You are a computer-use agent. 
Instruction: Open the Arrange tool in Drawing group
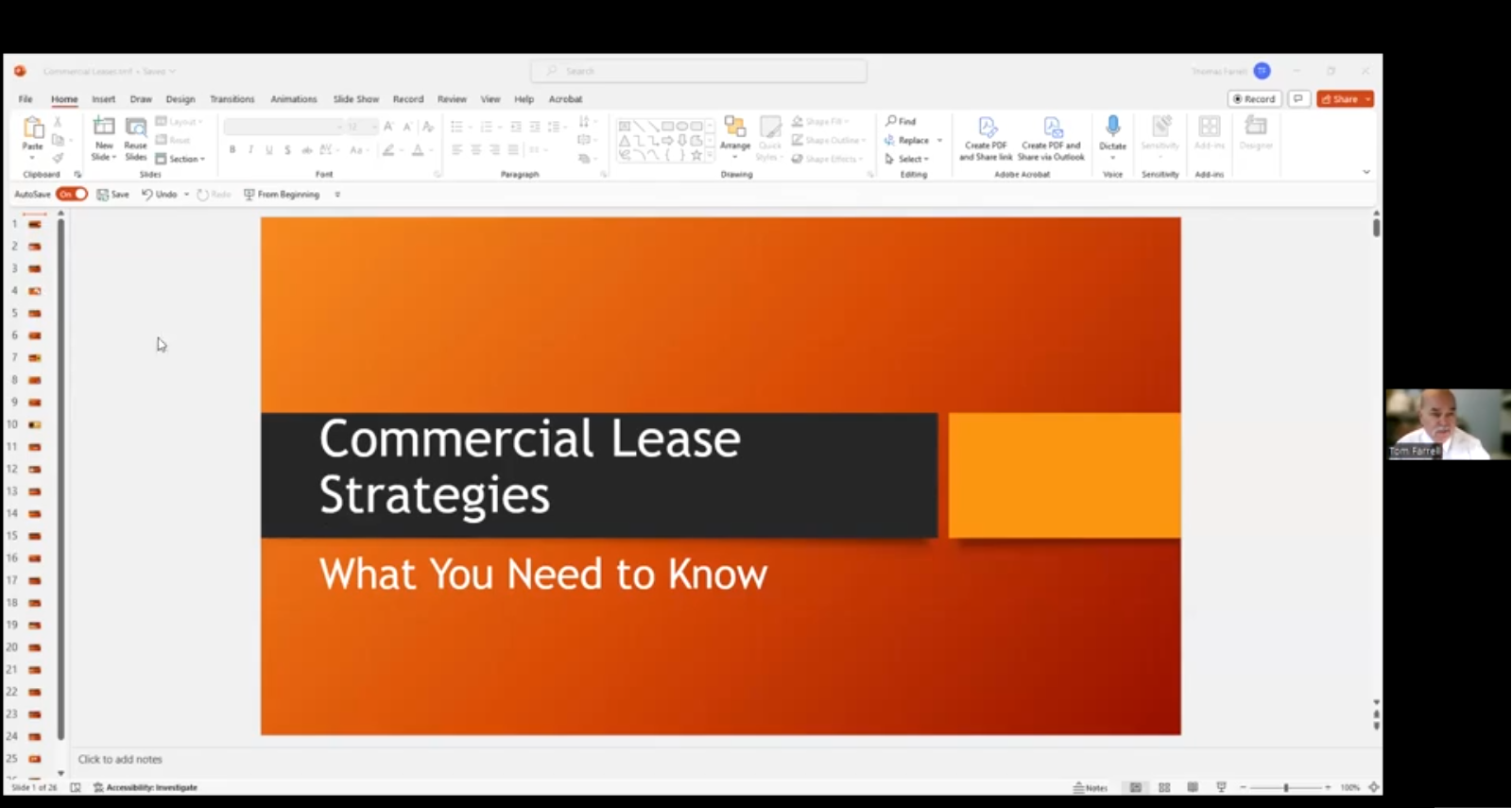click(734, 132)
